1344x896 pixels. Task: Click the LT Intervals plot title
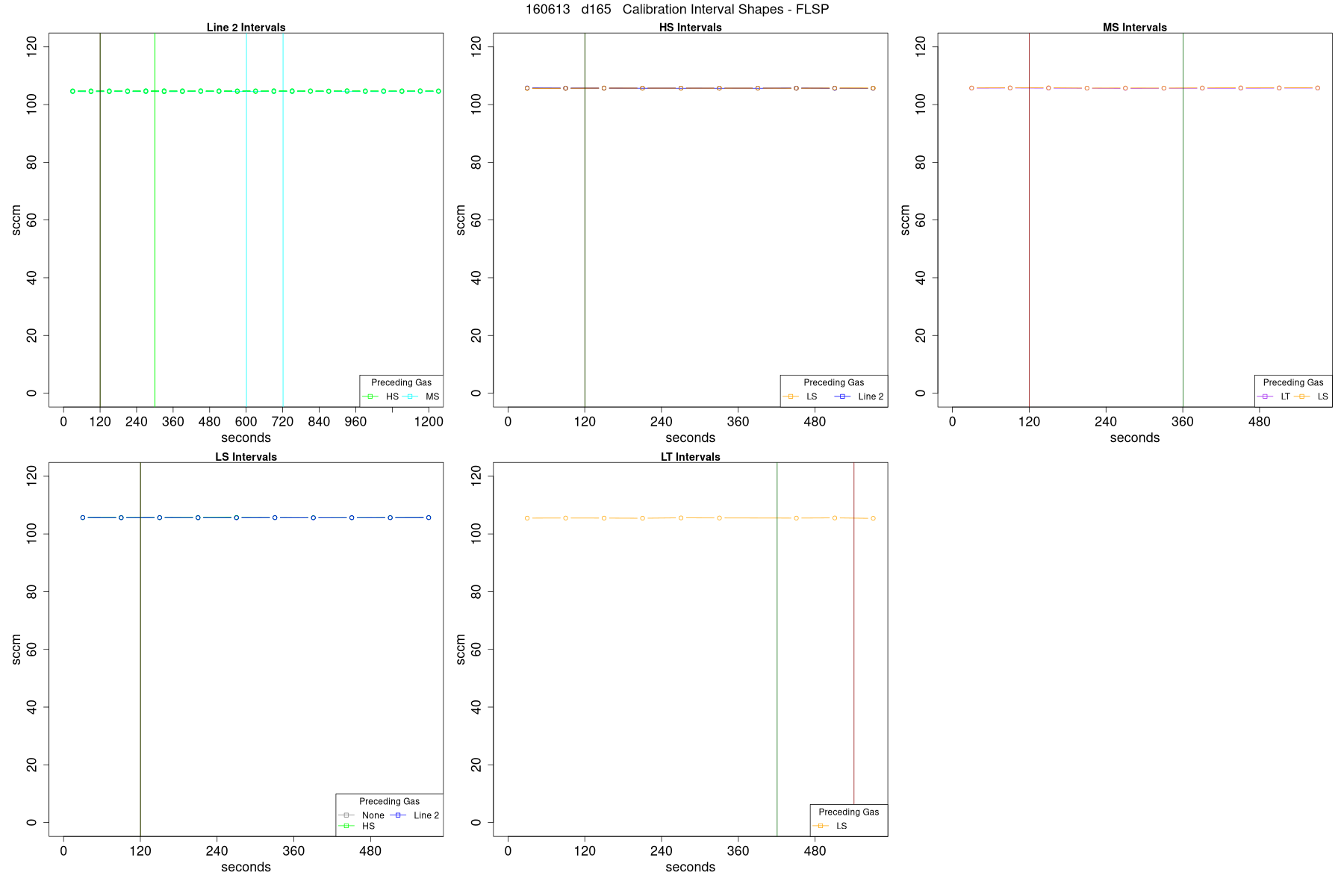[x=690, y=457]
